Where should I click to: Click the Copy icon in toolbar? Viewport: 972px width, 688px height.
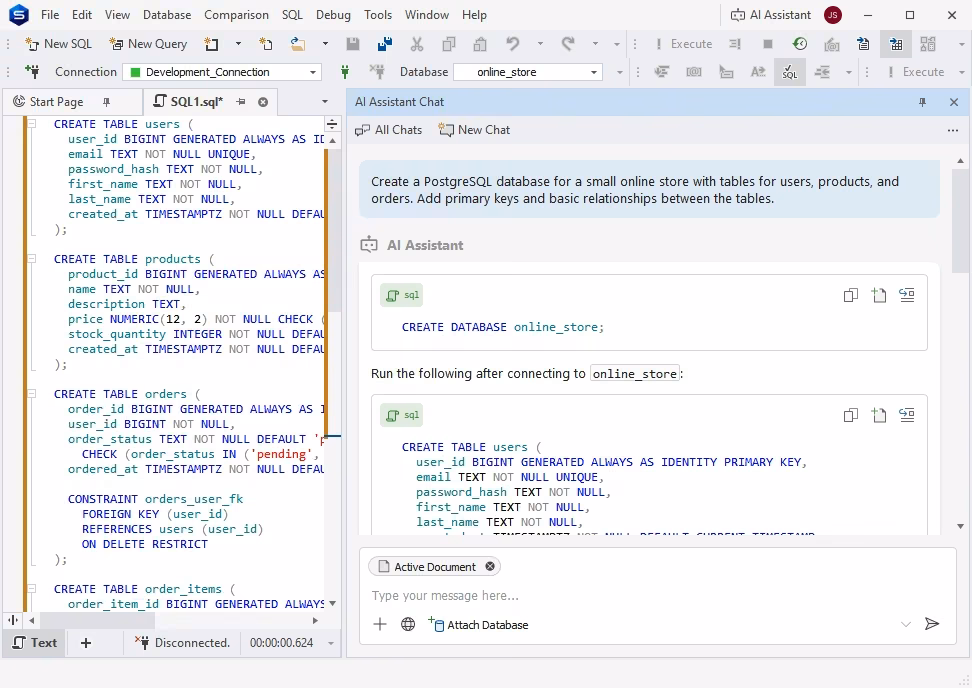click(449, 43)
